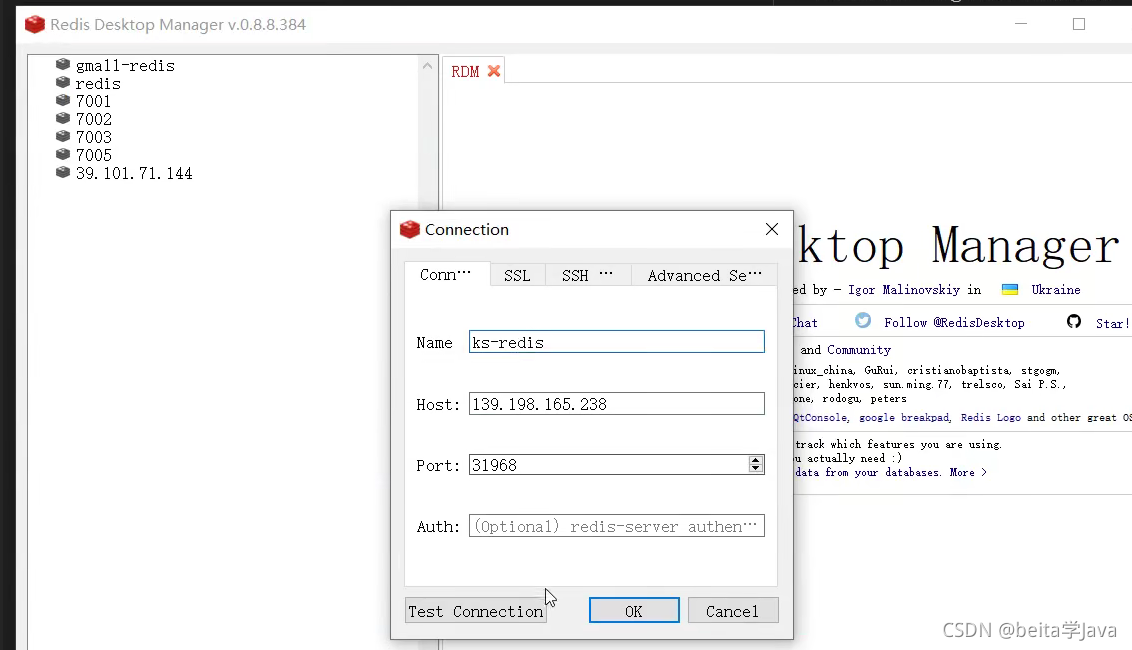Viewport: 1132px width, 650px height.
Task: Click the Connection dialog Redis logo icon
Action: tap(410, 230)
